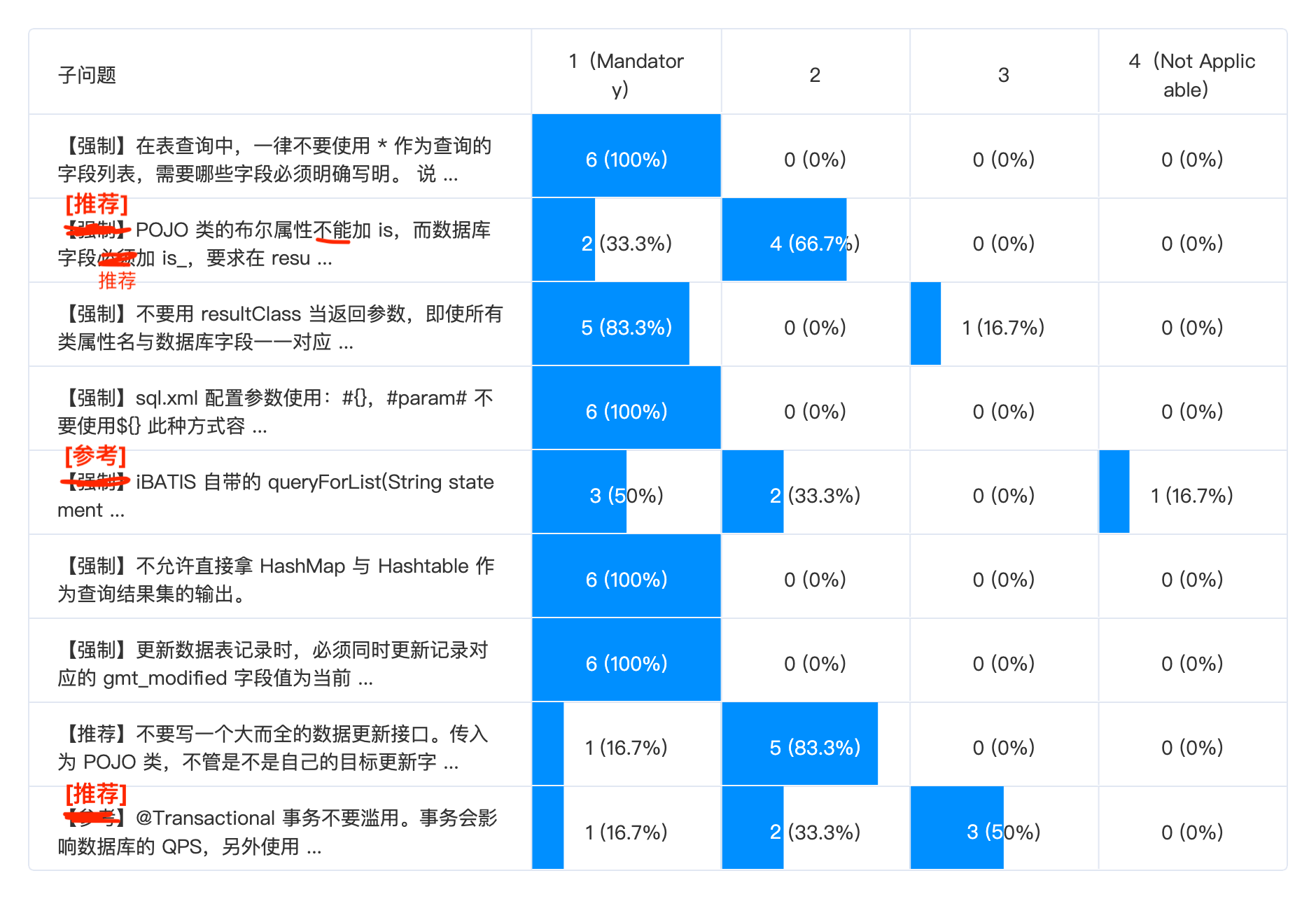Click the 6 (100%) bar in the first row
Image resolution: width=1316 pixels, height=899 pixels.
tap(626, 155)
